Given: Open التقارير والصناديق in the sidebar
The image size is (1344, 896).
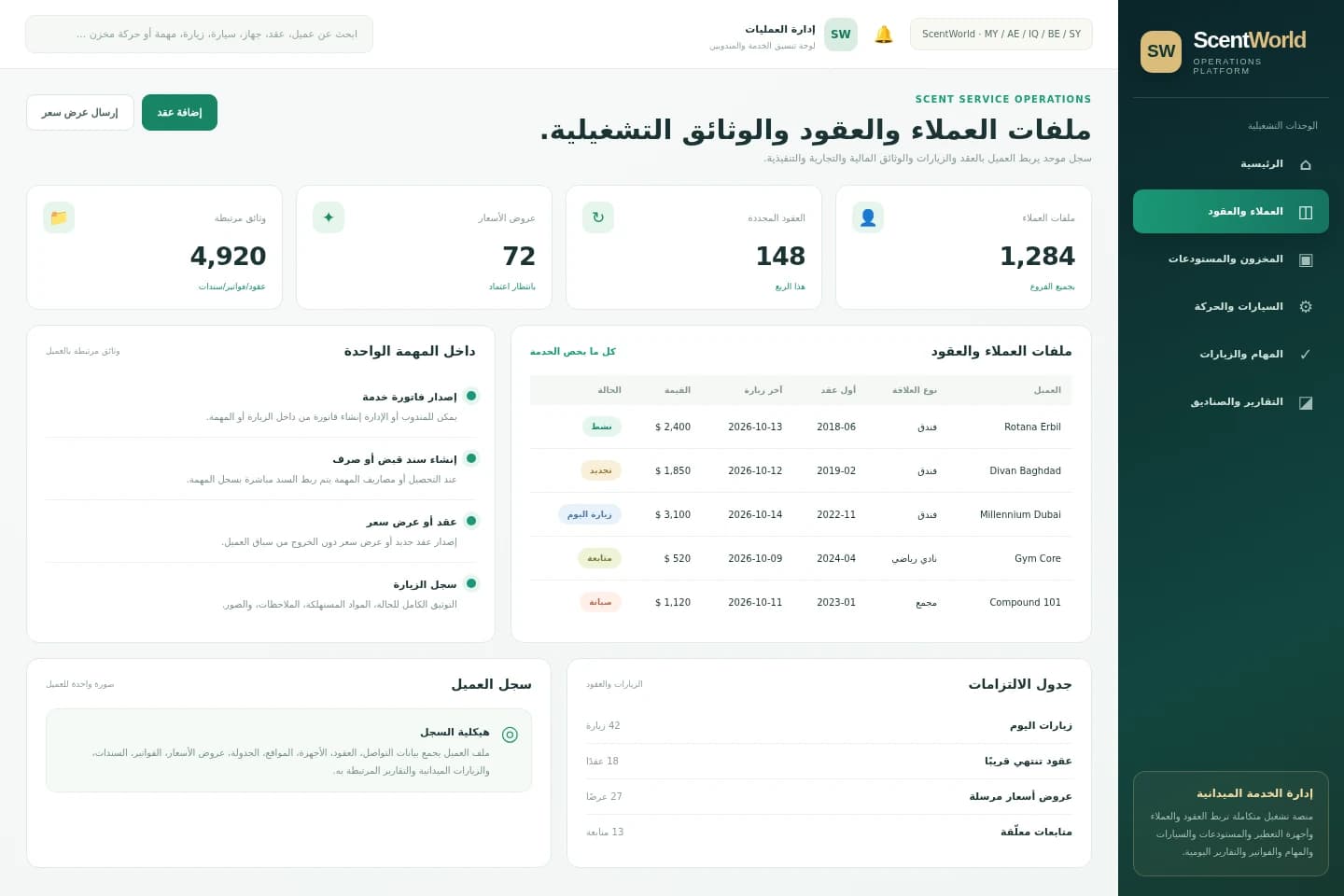Looking at the screenshot, I should click(1231, 402).
